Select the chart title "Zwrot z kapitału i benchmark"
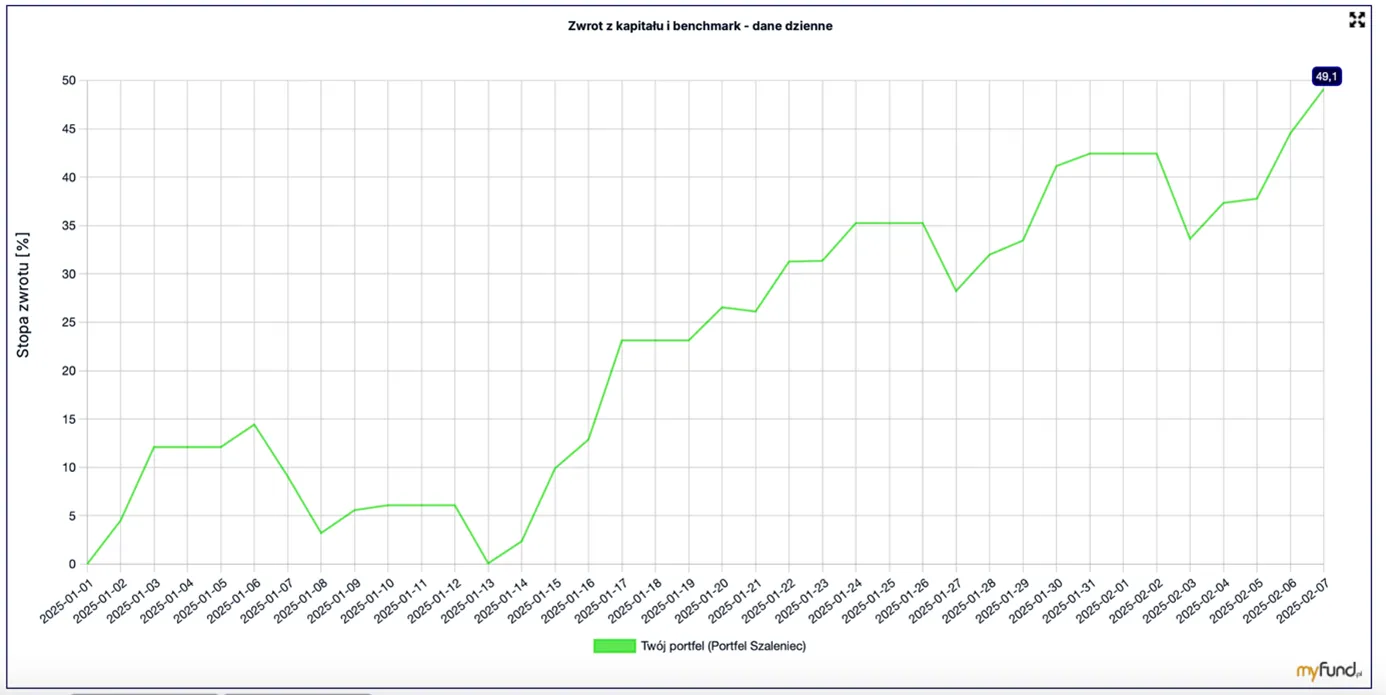This screenshot has height=695, width=1386. click(x=654, y=26)
